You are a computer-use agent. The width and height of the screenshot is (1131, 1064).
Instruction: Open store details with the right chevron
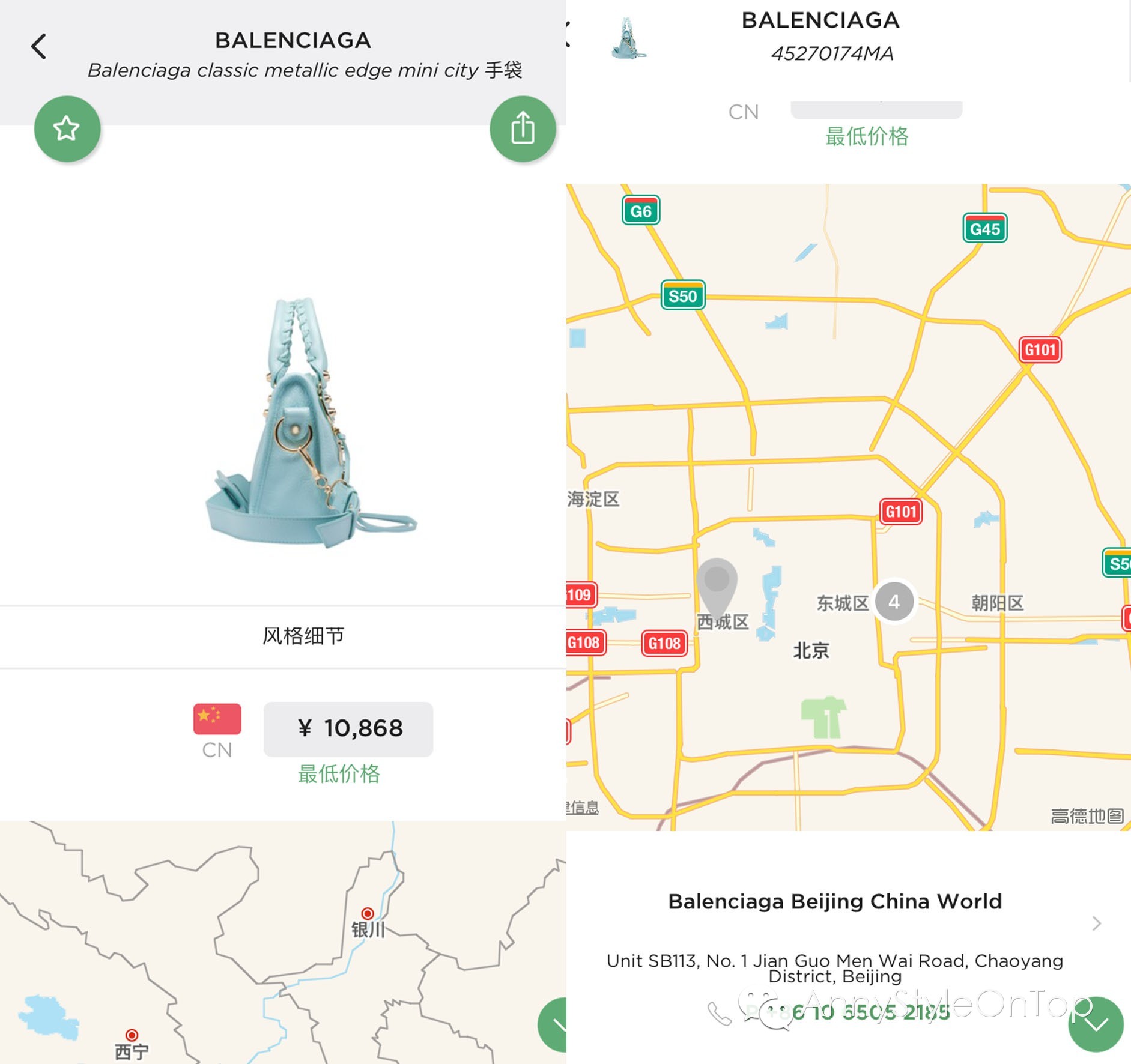point(1097,923)
